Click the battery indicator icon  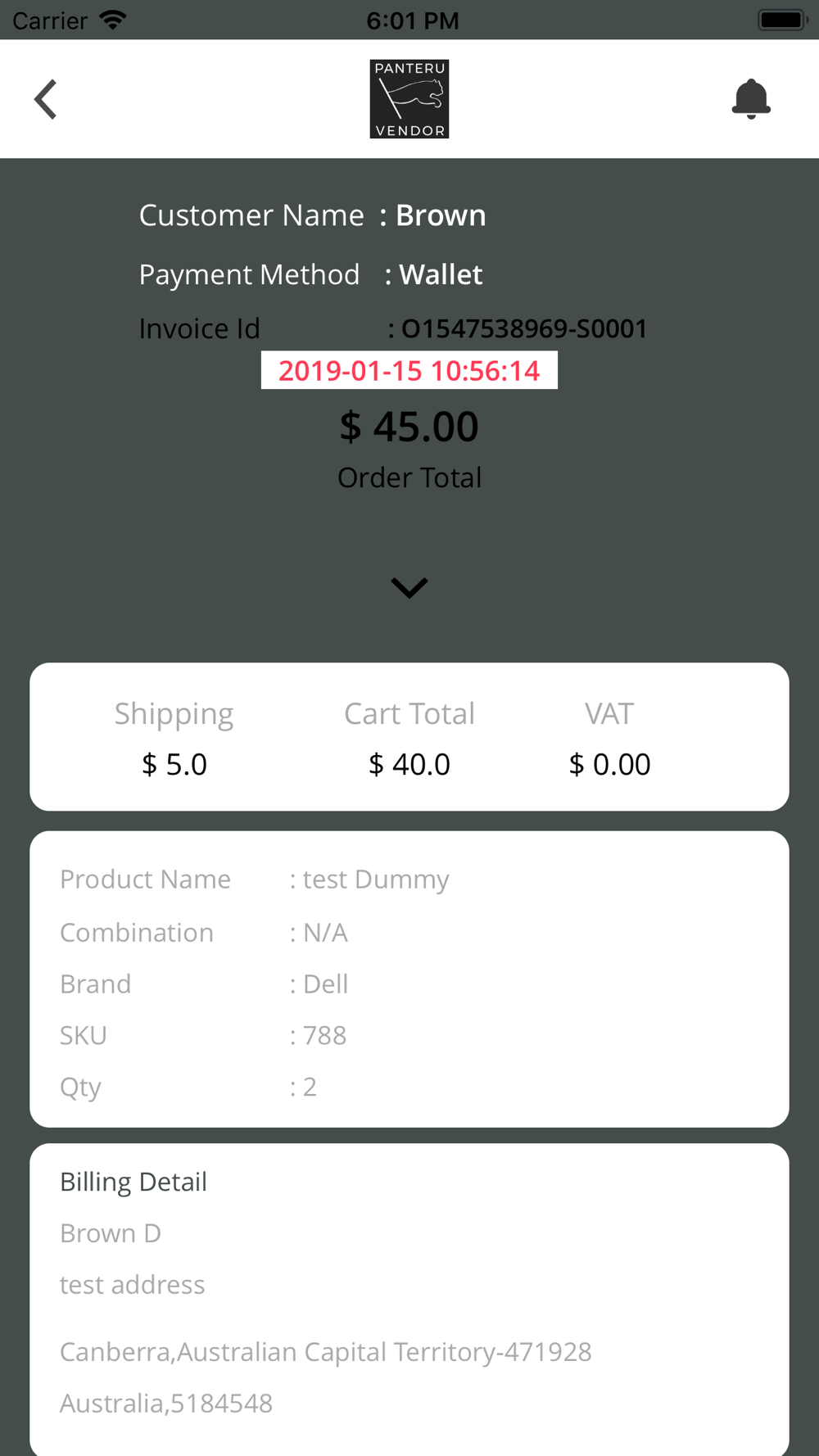pos(781,20)
